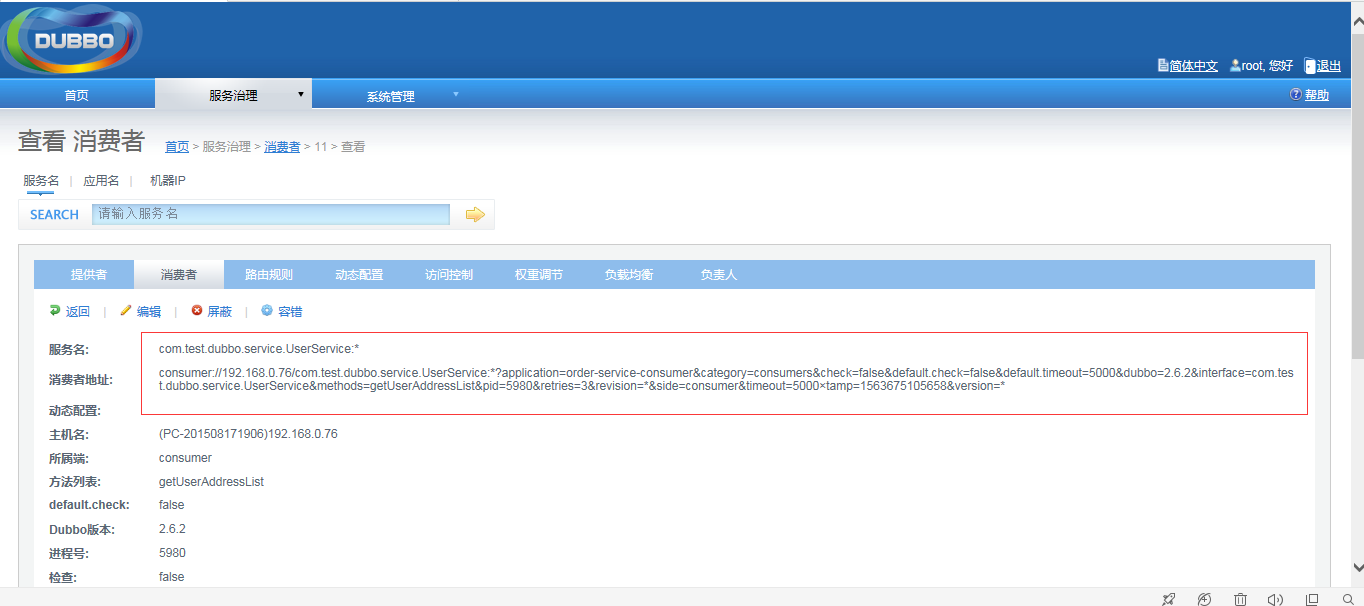Screen dimensions: 1364x606
Task: Click host value (PC-201508171906)192.168.0.76
Action: pos(248,434)
